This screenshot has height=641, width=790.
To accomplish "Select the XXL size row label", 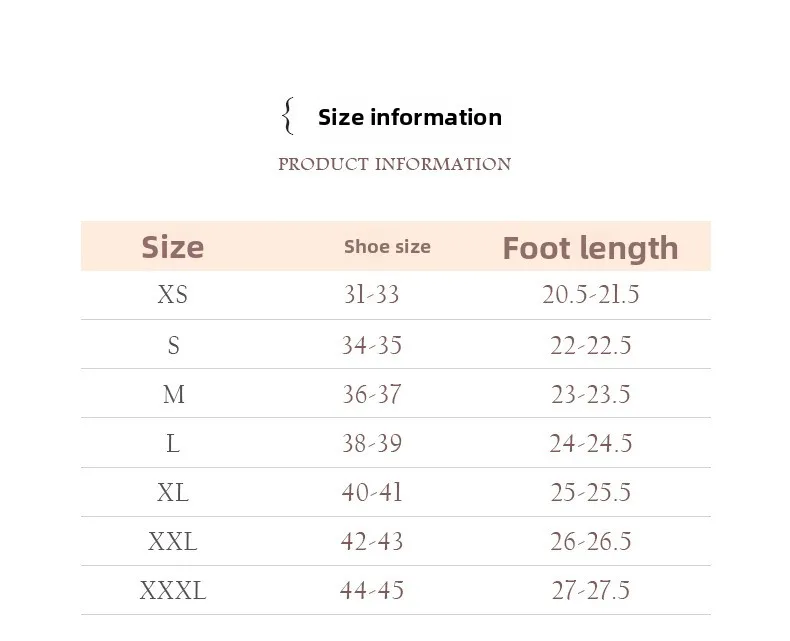I will [x=173, y=542].
